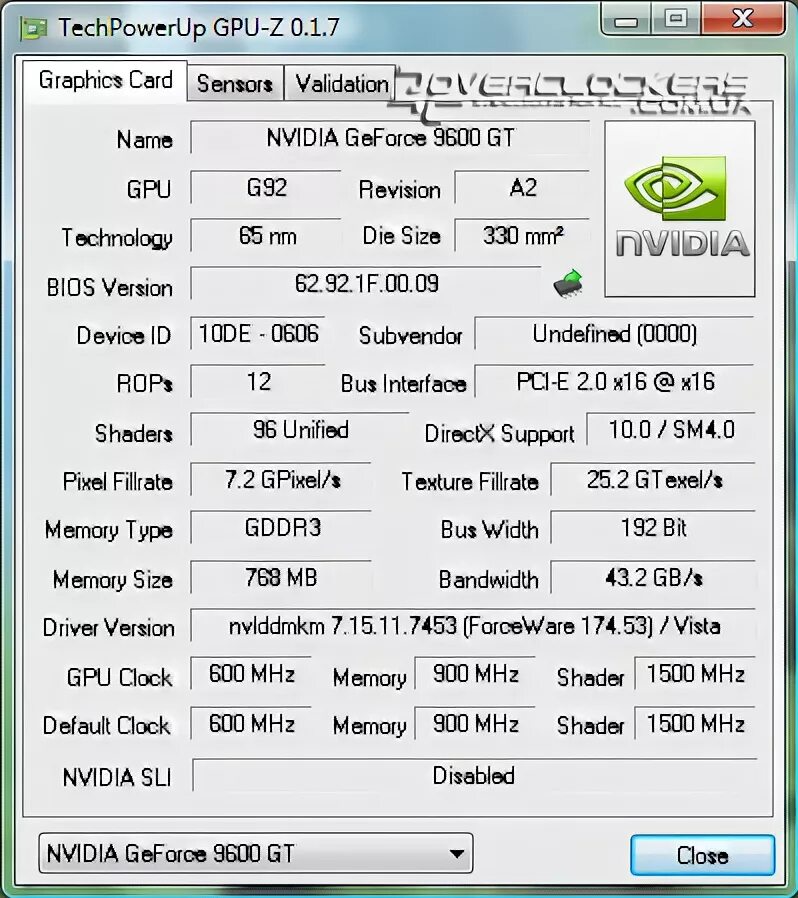This screenshot has width=798, height=898.
Task: Click the GPU field showing G92
Action: [x=266, y=188]
